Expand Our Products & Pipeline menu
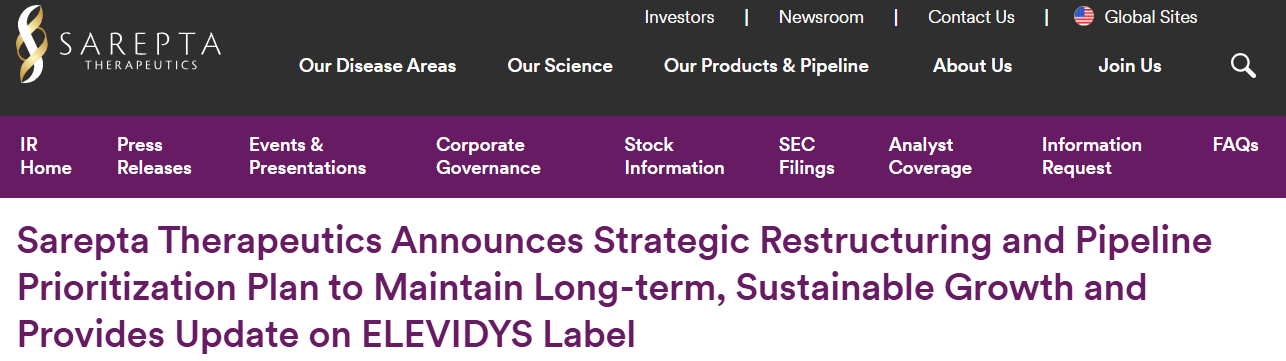1286x361 pixels. [x=766, y=66]
